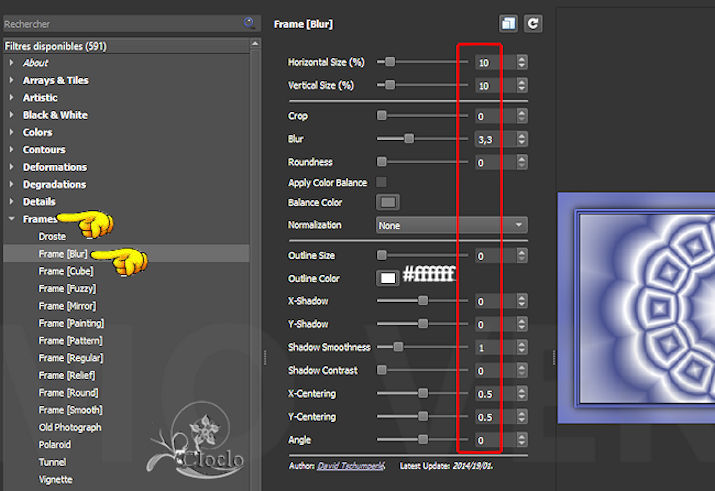The image size is (715, 491).
Task: Click the Balance Color gray swatch
Action: 386,203
